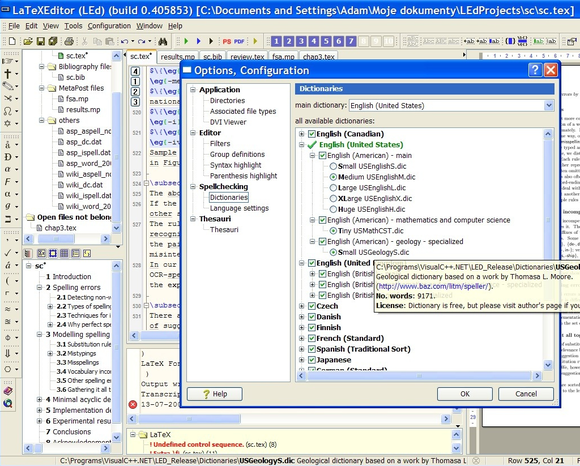This screenshot has height=466, width=580.
Task: Open the Tools menu
Action: click(73, 26)
